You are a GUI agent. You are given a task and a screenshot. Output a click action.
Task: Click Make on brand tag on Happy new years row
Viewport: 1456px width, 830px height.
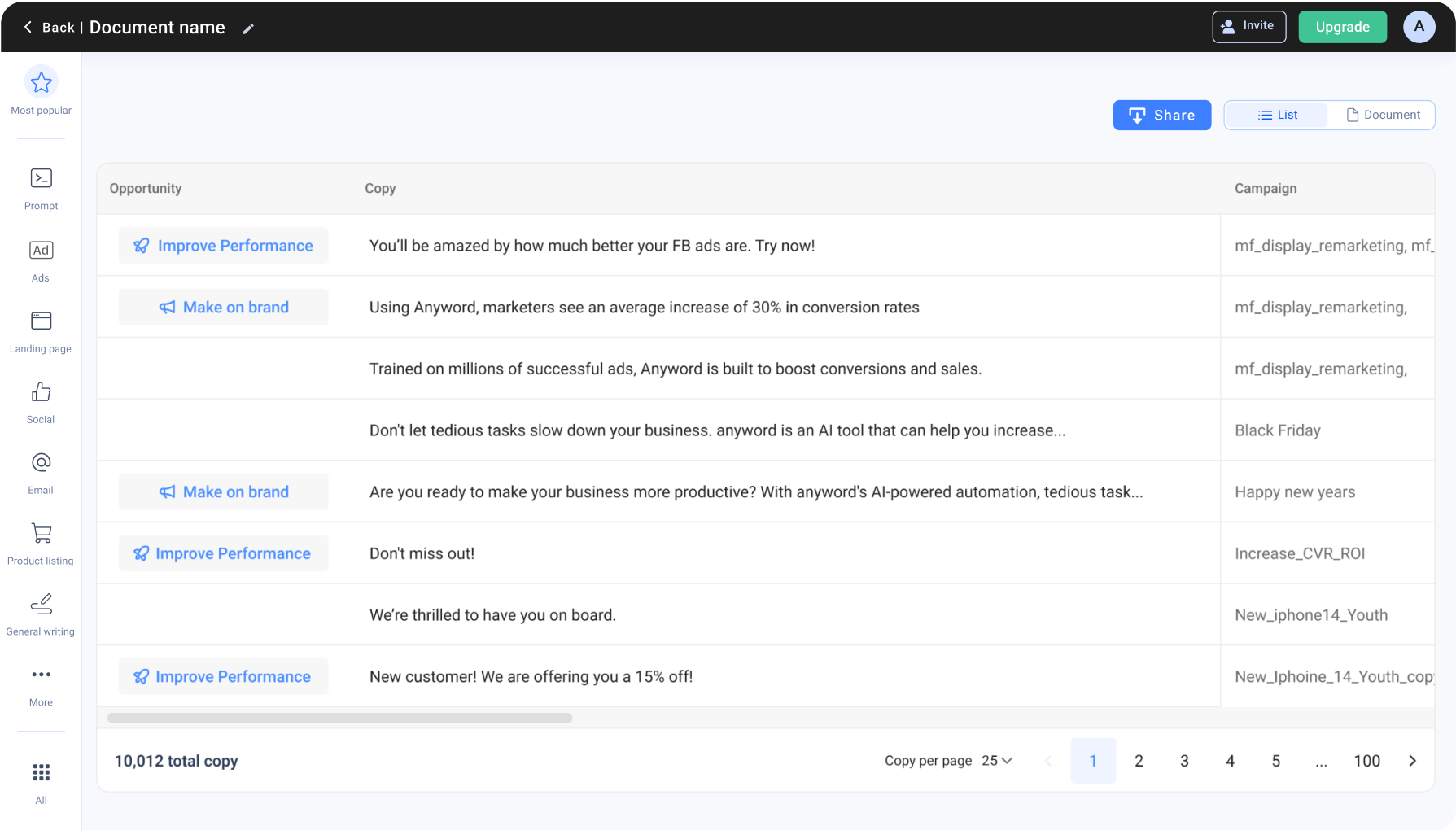[x=223, y=491]
